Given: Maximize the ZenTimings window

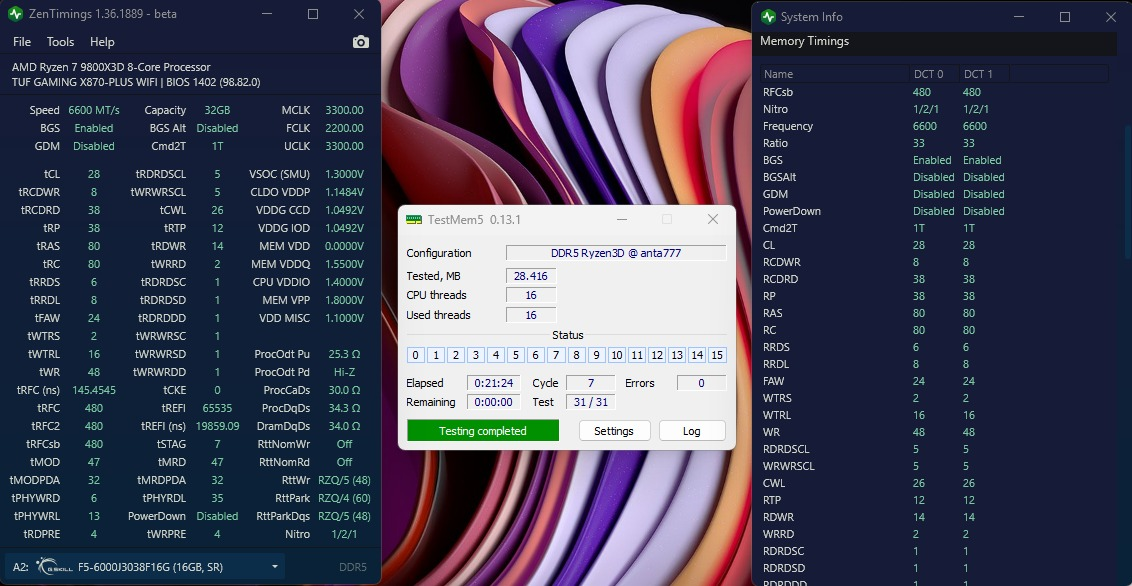Looking at the screenshot, I should tap(313, 14).
